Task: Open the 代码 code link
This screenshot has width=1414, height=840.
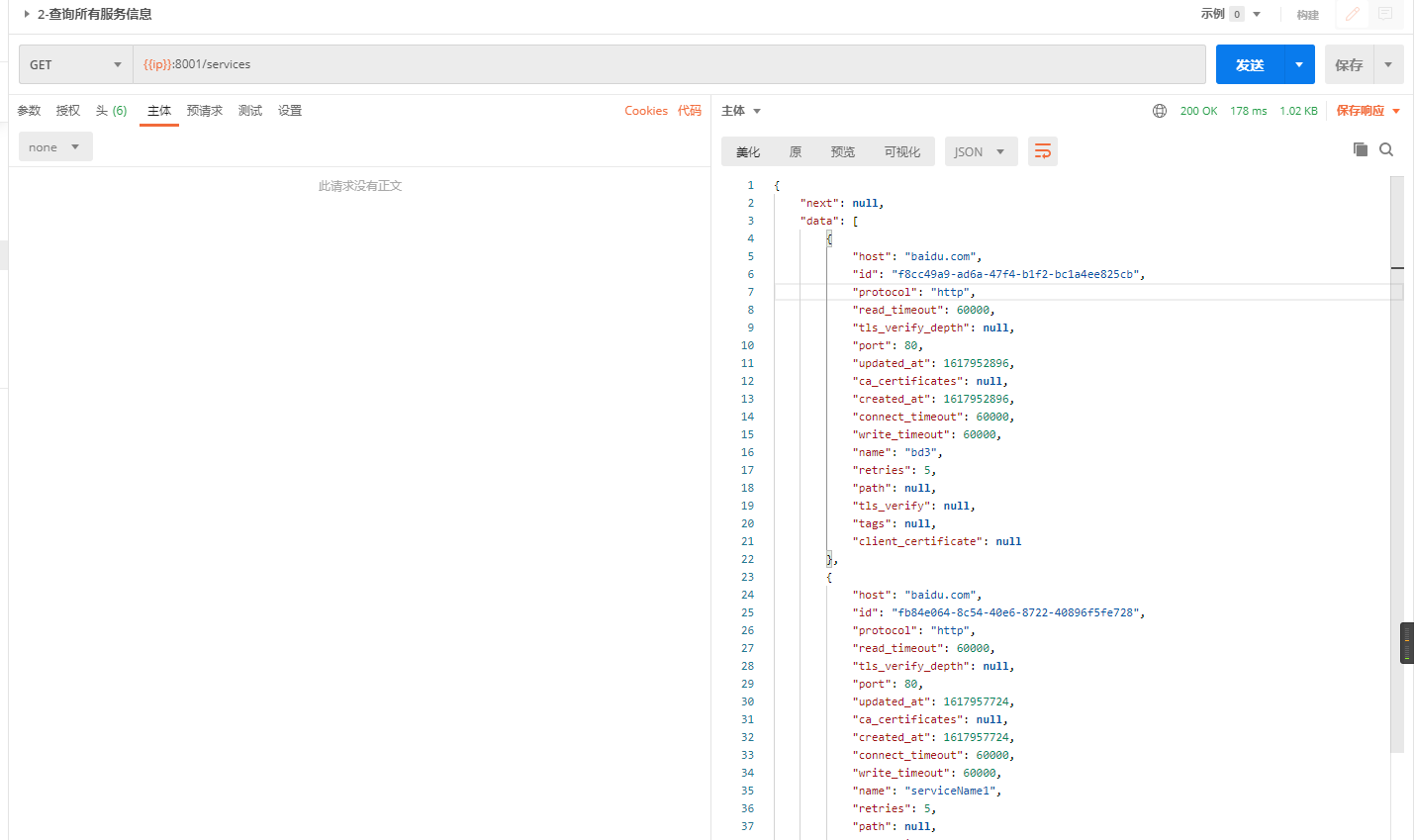Action: (690, 111)
